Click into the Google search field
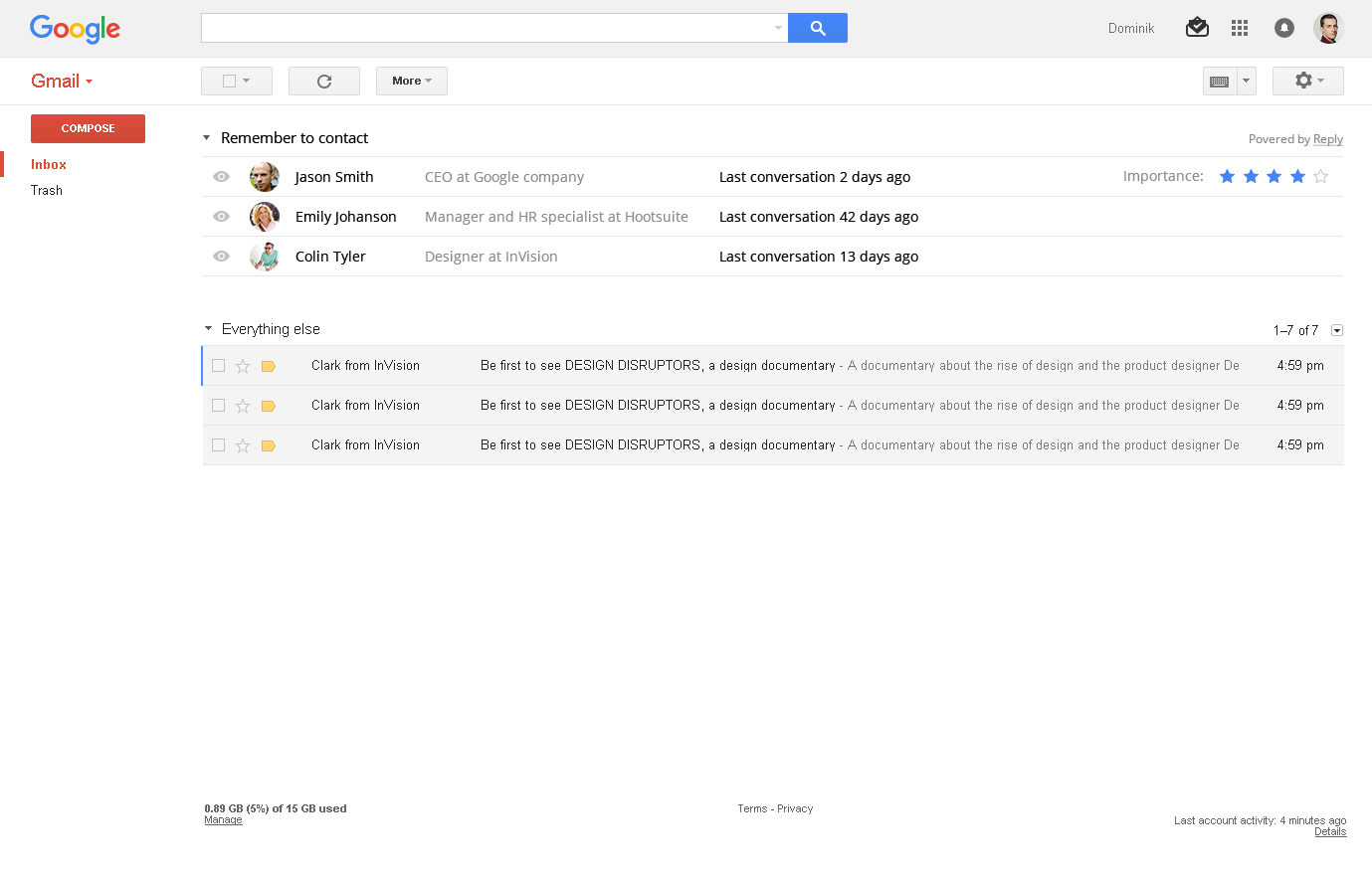This screenshot has width=1372, height=882. 488,28
